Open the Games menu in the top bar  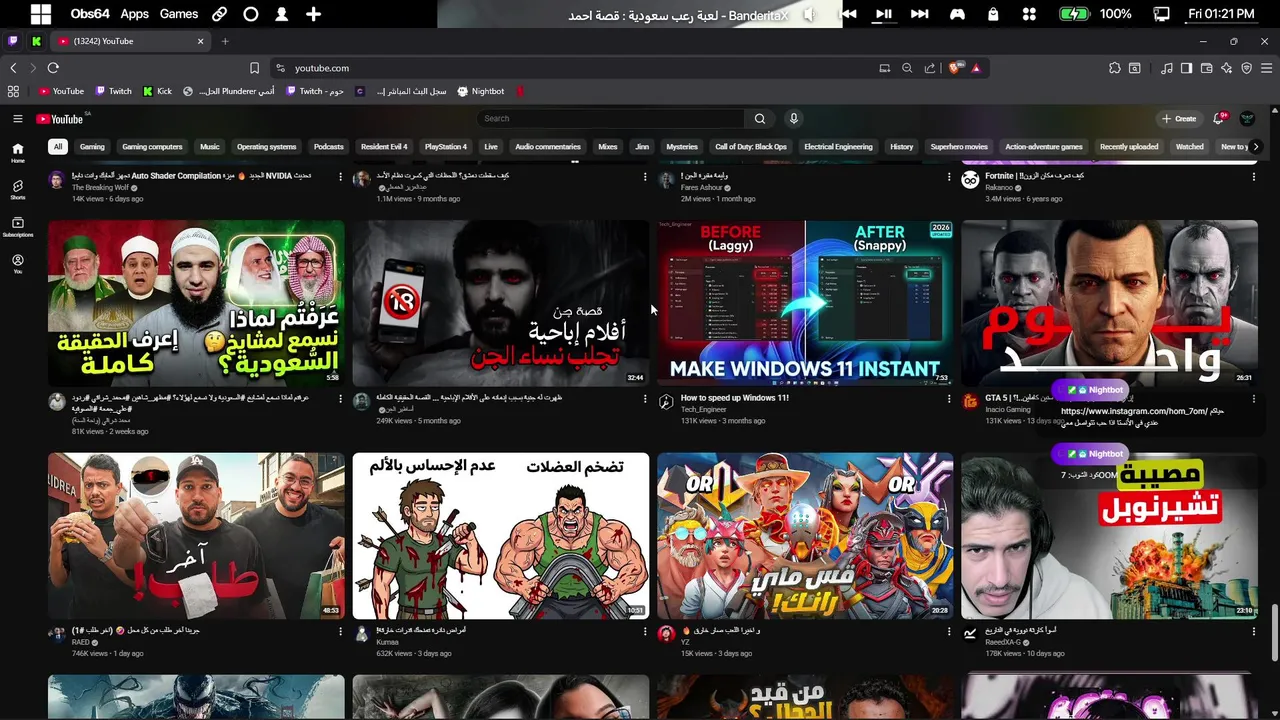click(179, 14)
